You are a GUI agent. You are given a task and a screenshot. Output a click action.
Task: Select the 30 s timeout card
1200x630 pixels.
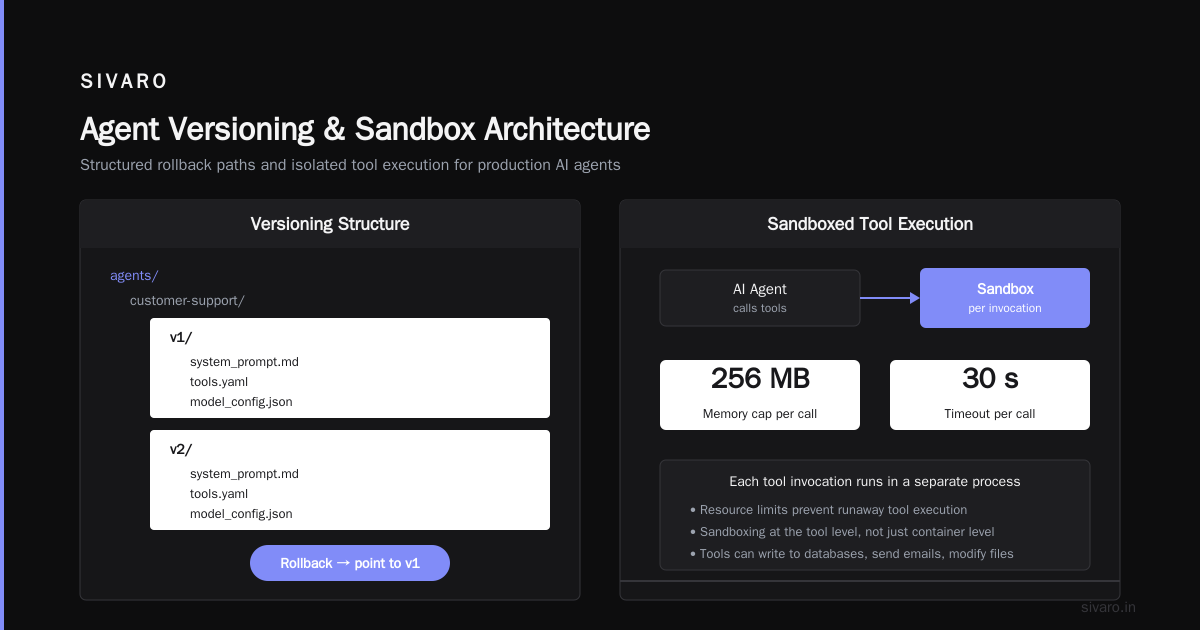pos(990,395)
